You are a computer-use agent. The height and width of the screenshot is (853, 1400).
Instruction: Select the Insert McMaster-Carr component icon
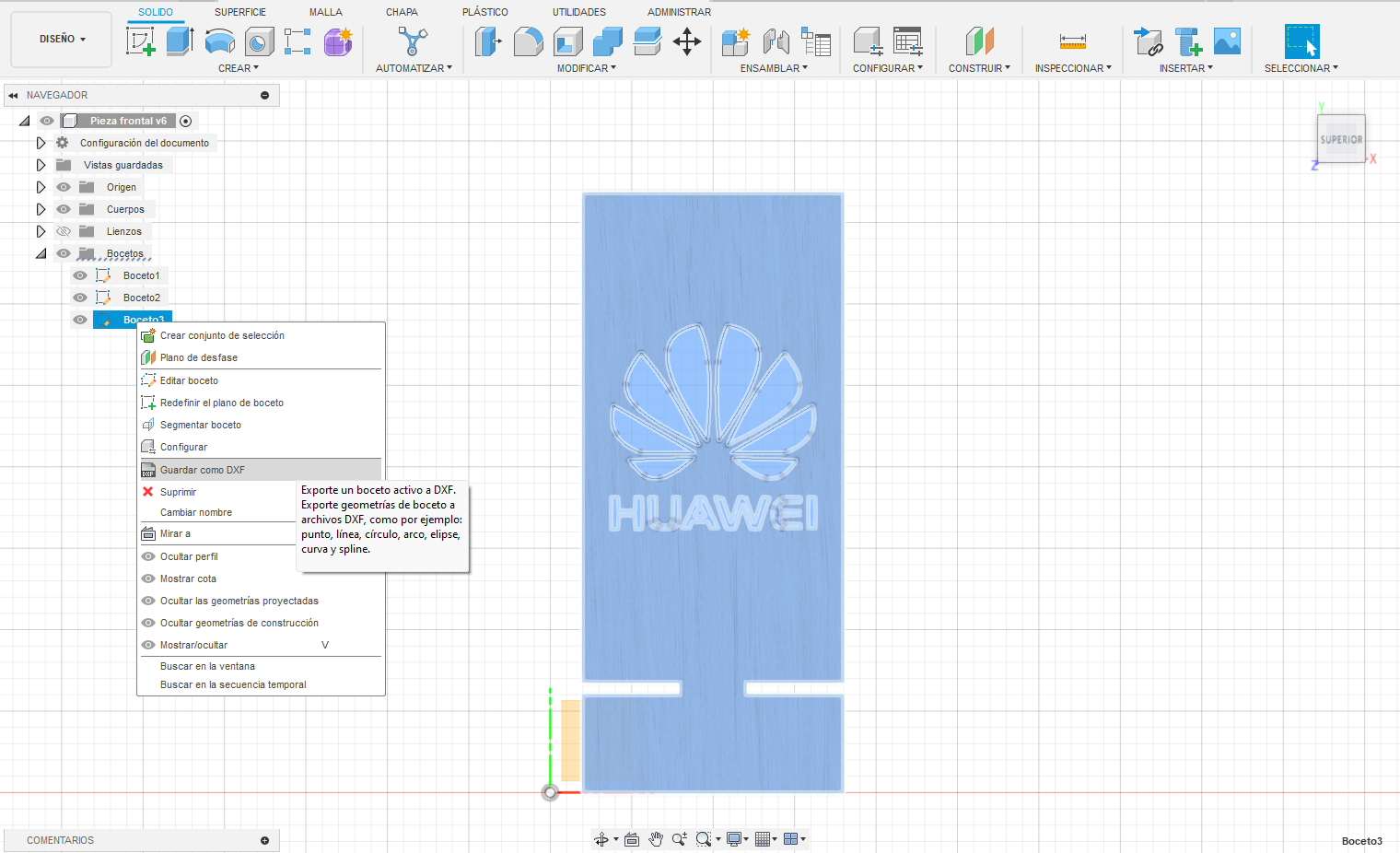pyautogui.click(x=1188, y=41)
